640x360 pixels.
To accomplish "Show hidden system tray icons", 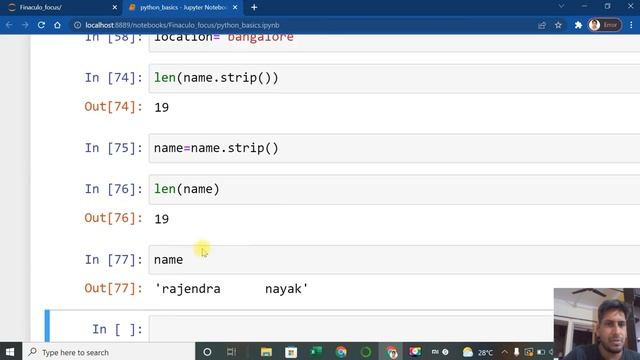I will coord(505,352).
